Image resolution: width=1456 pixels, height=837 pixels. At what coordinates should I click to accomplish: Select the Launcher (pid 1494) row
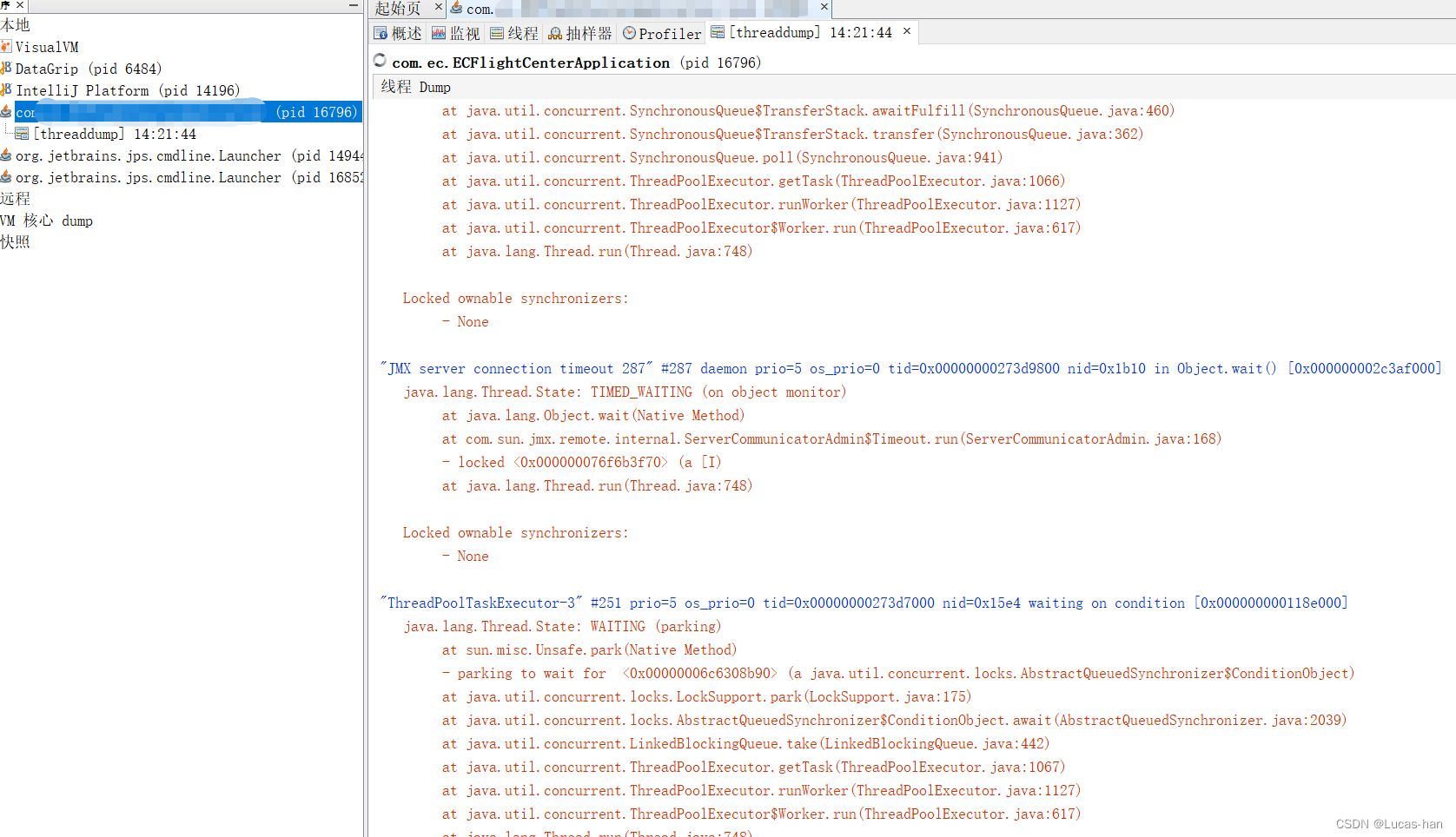189,155
